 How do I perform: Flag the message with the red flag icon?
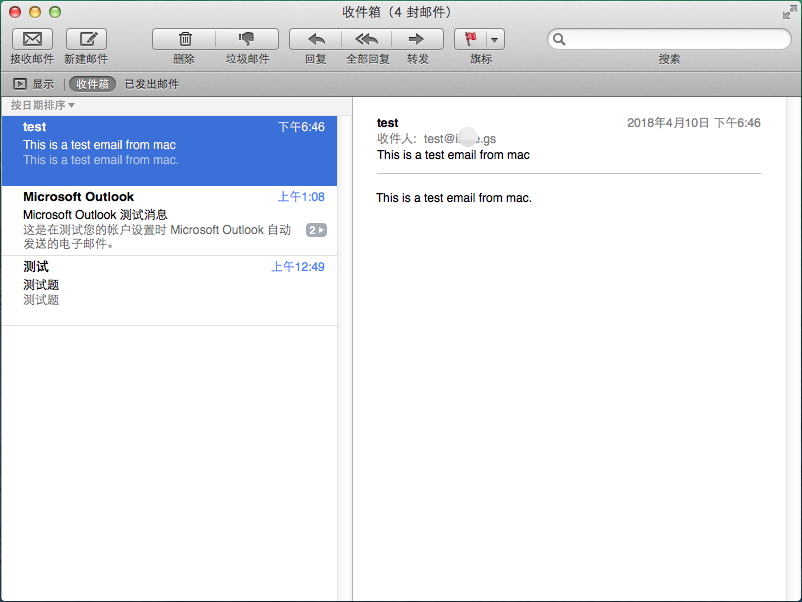(471, 39)
